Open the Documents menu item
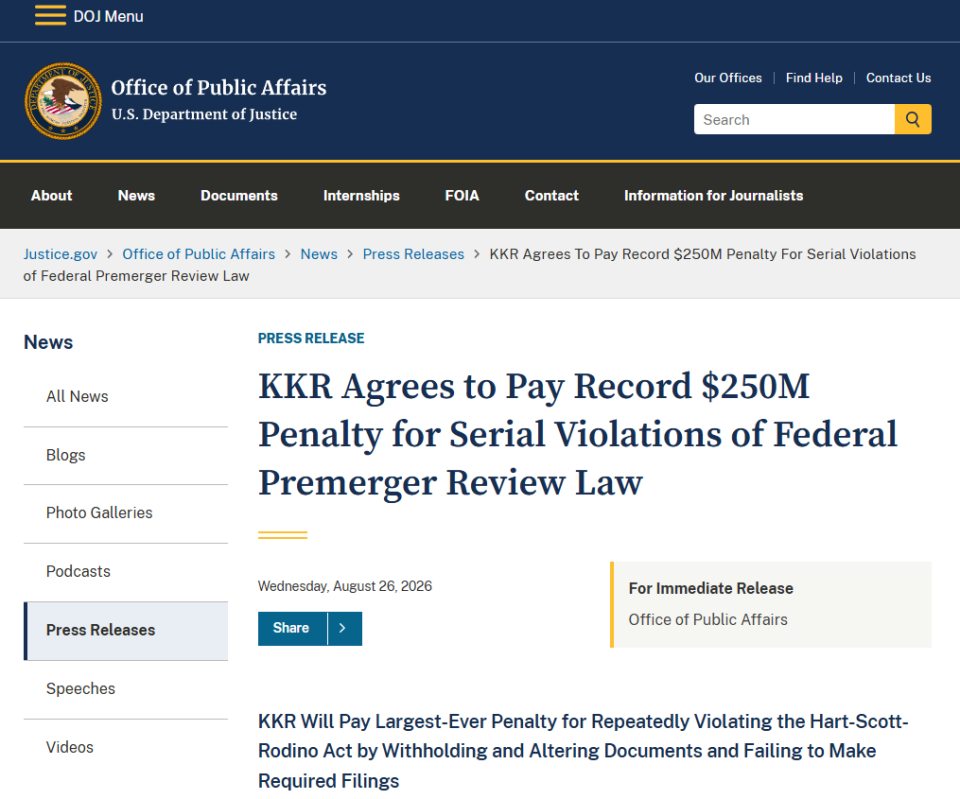960x799 pixels. point(239,195)
